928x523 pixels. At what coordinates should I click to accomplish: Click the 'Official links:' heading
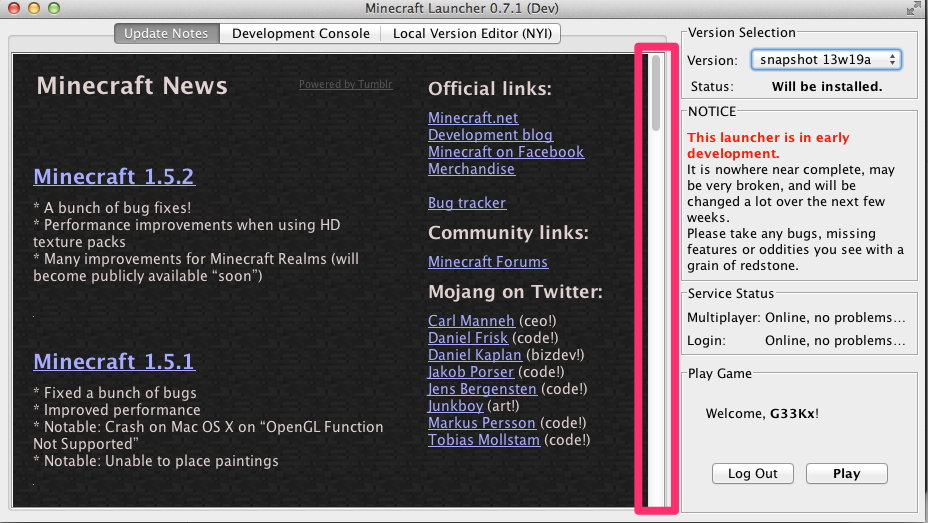[490, 89]
